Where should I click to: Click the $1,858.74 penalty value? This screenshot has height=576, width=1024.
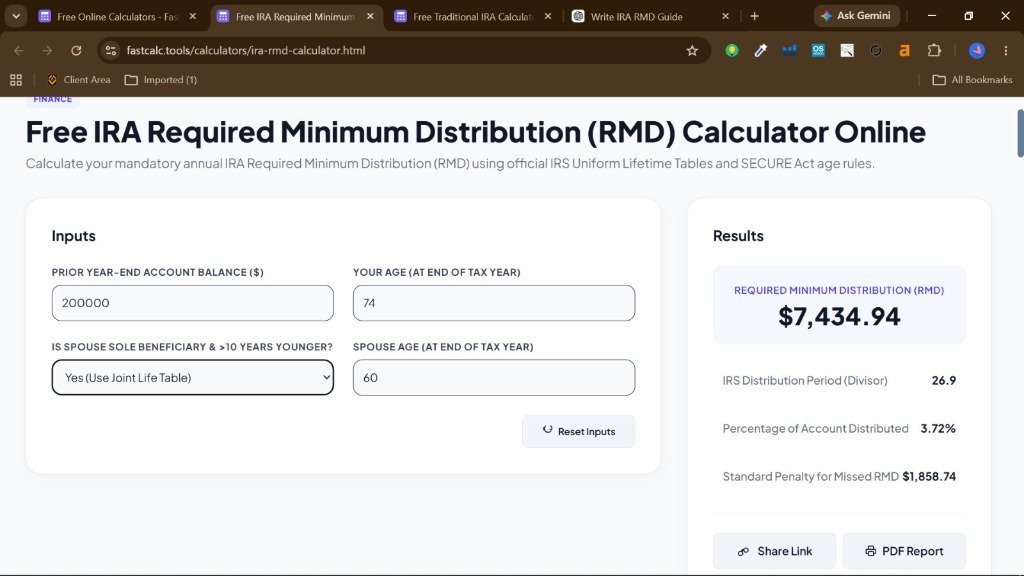(929, 477)
